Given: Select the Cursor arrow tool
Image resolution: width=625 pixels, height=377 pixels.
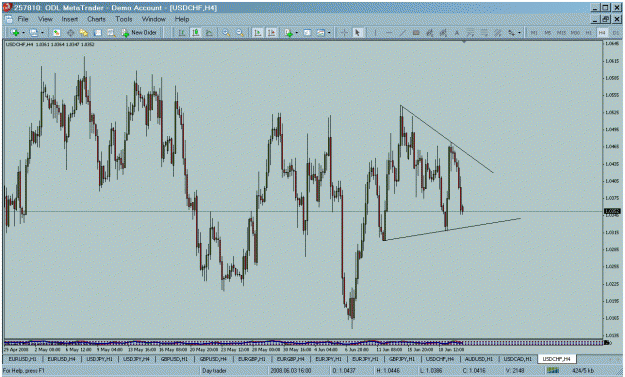Looking at the screenshot, I should [358, 33].
